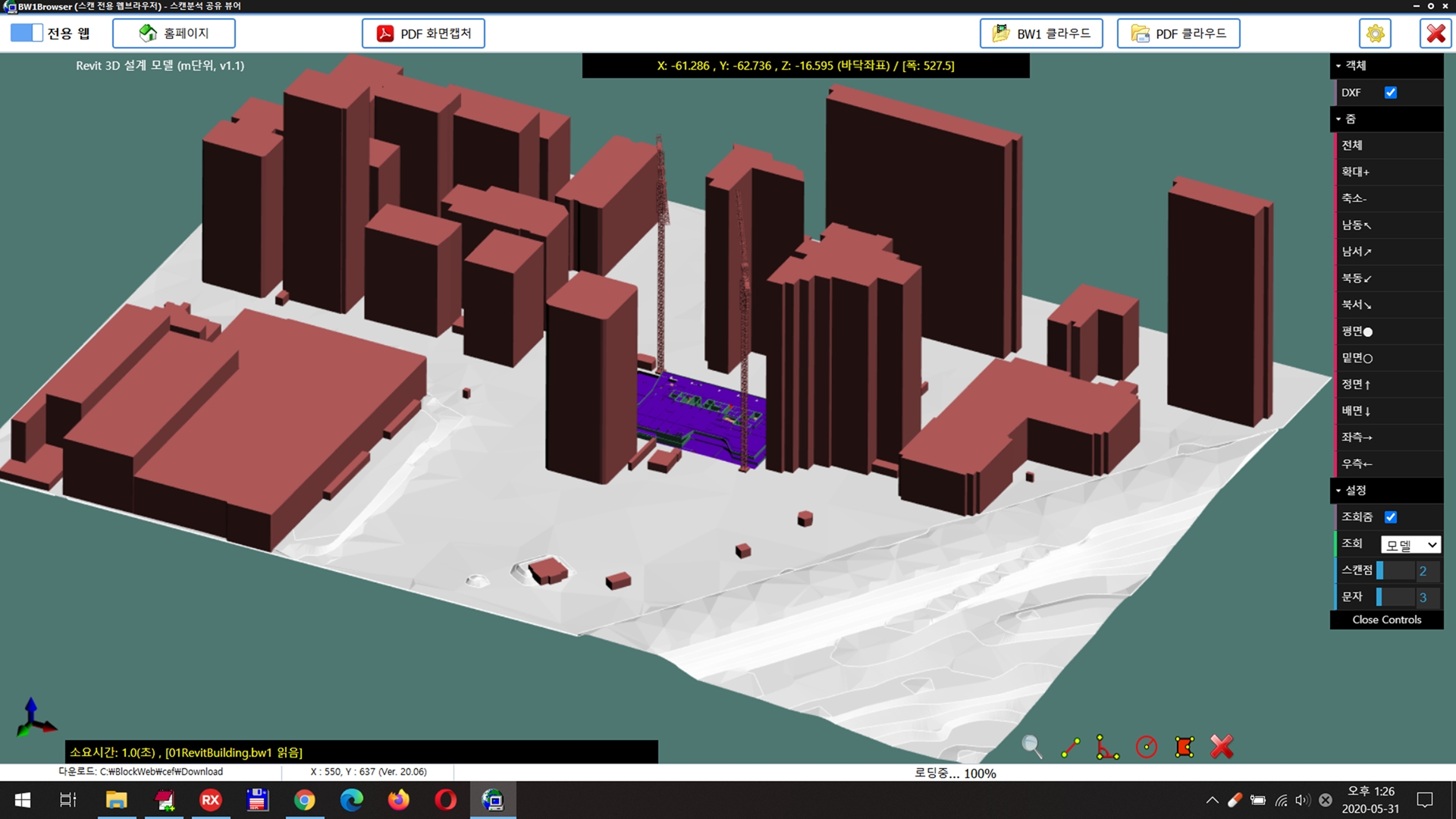Screen dimensions: 1456x819
Task: Clear measurements using the red X tool
Action: 1222,747
